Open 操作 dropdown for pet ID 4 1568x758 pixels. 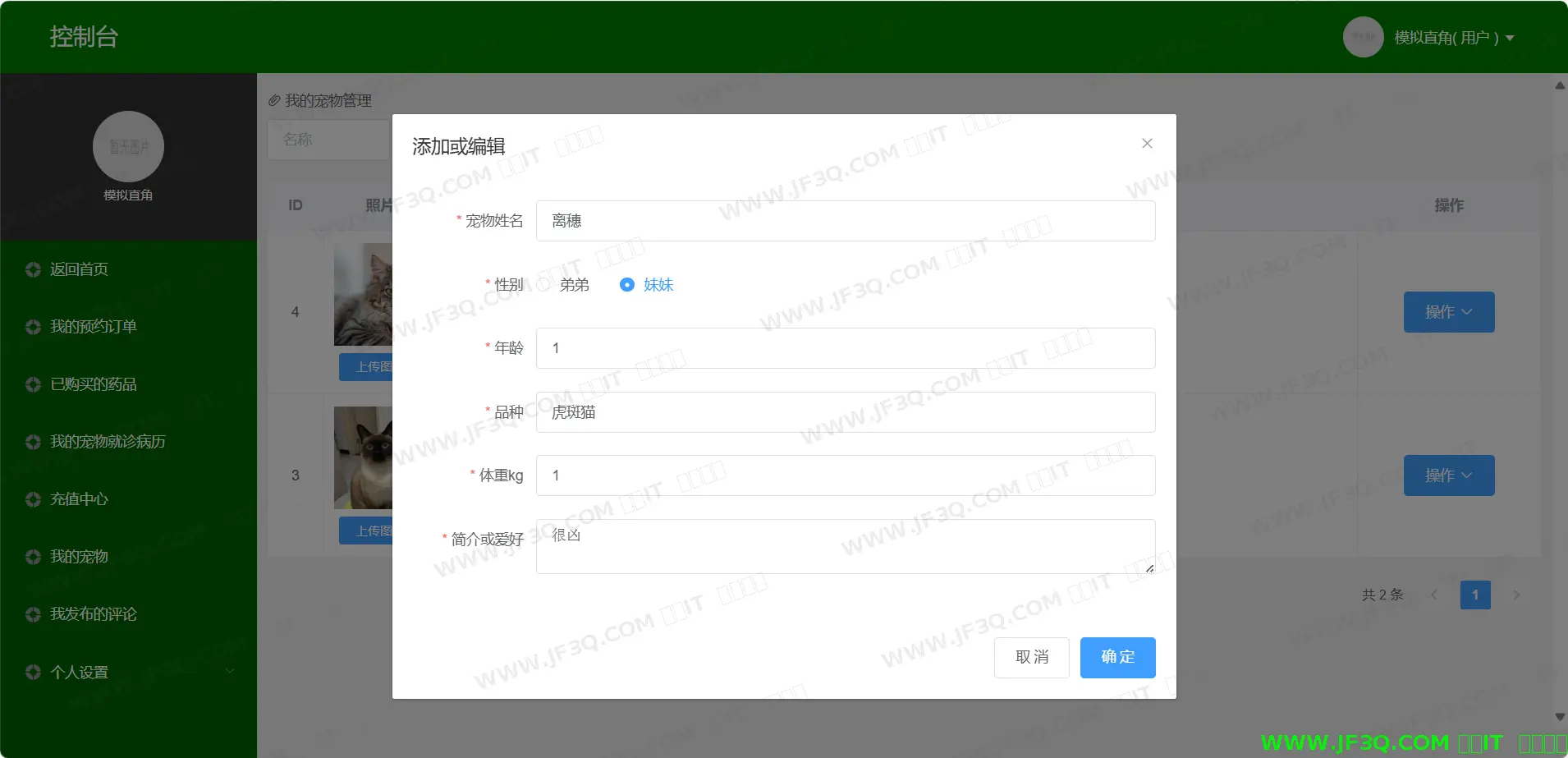tap(1448, 312)
